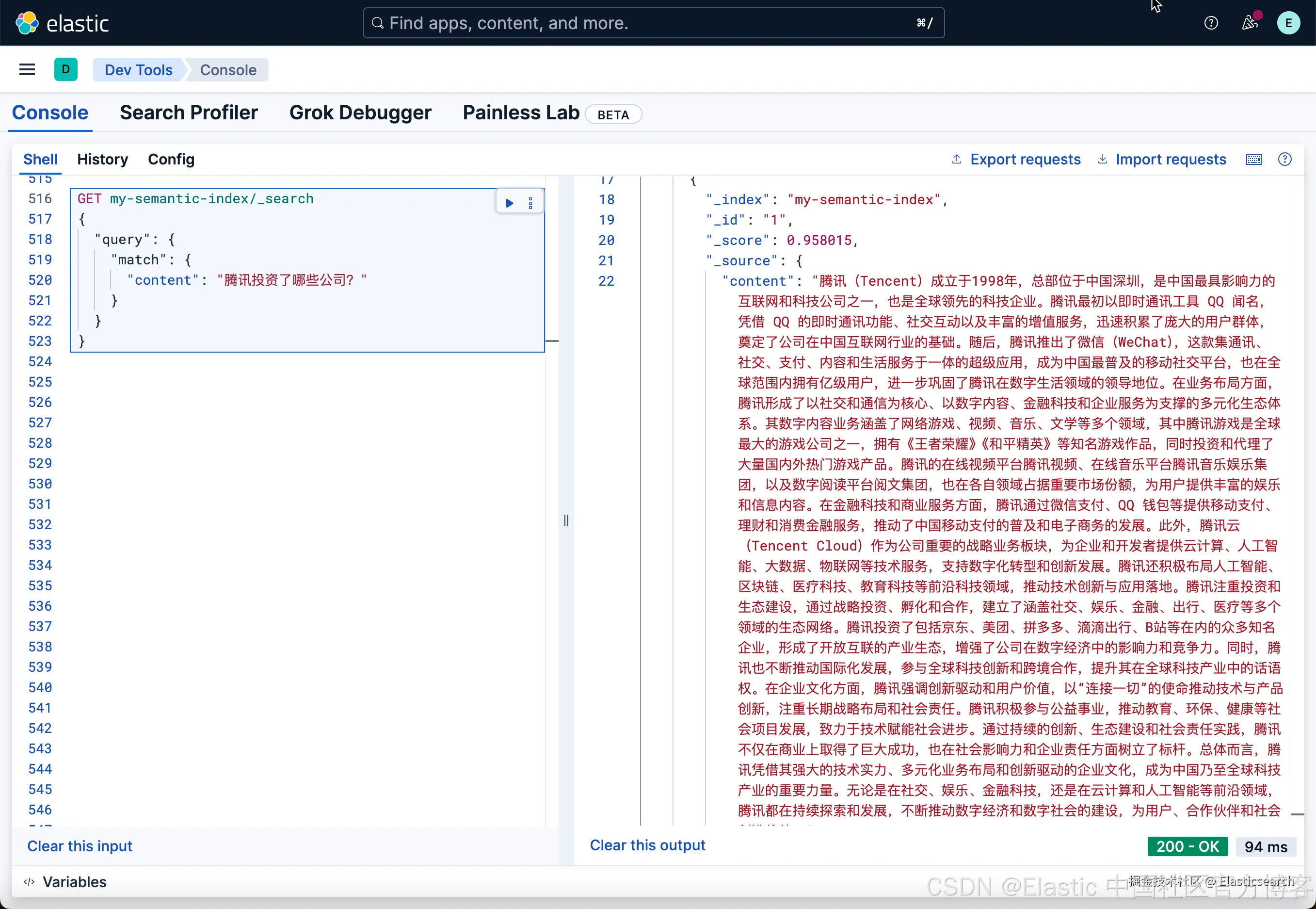Click Clear this input

(80, 846)
